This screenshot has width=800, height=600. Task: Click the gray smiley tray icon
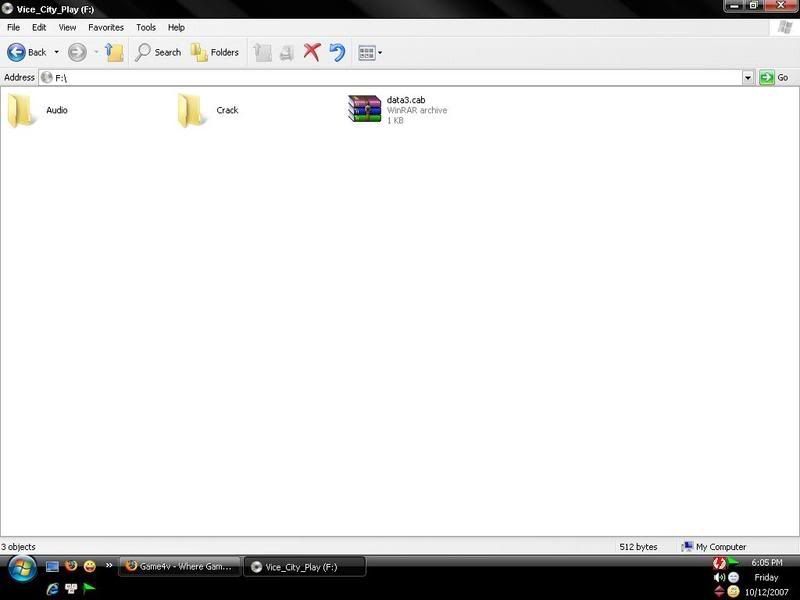[x=733, y=578]
